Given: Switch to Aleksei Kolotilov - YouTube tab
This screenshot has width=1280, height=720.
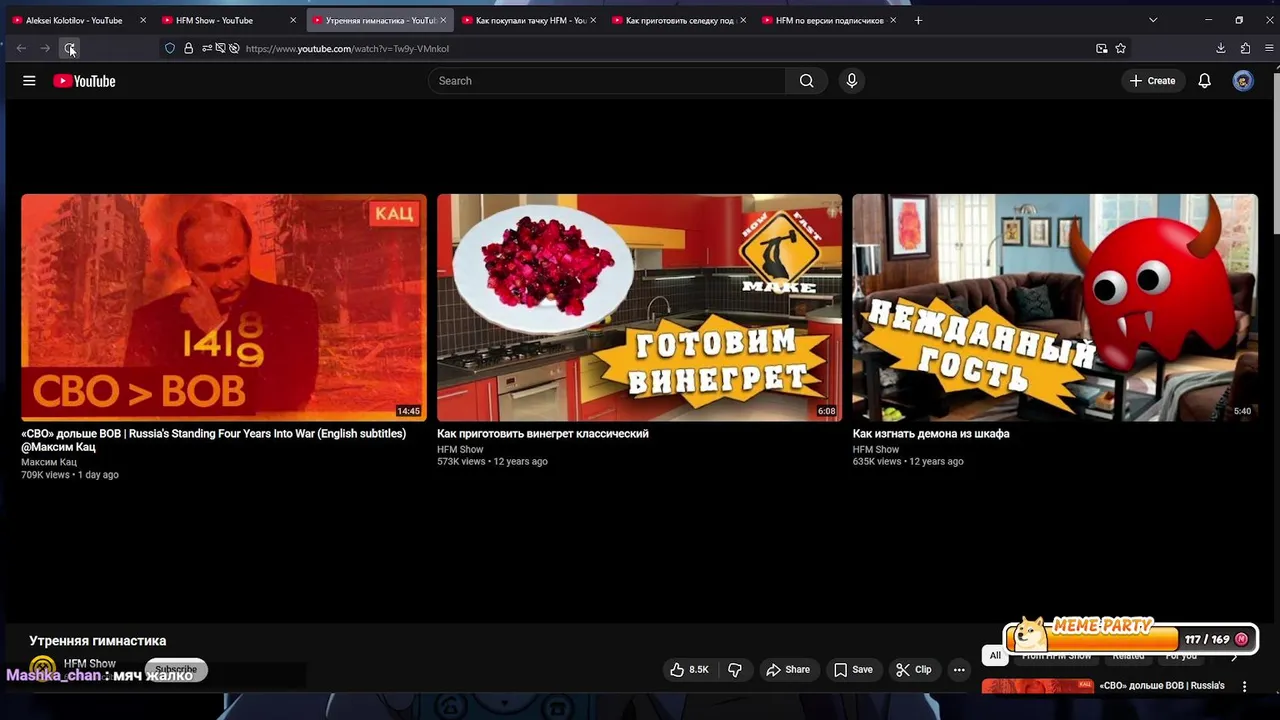Looking at the screenshot, I should tap(79, 20).
